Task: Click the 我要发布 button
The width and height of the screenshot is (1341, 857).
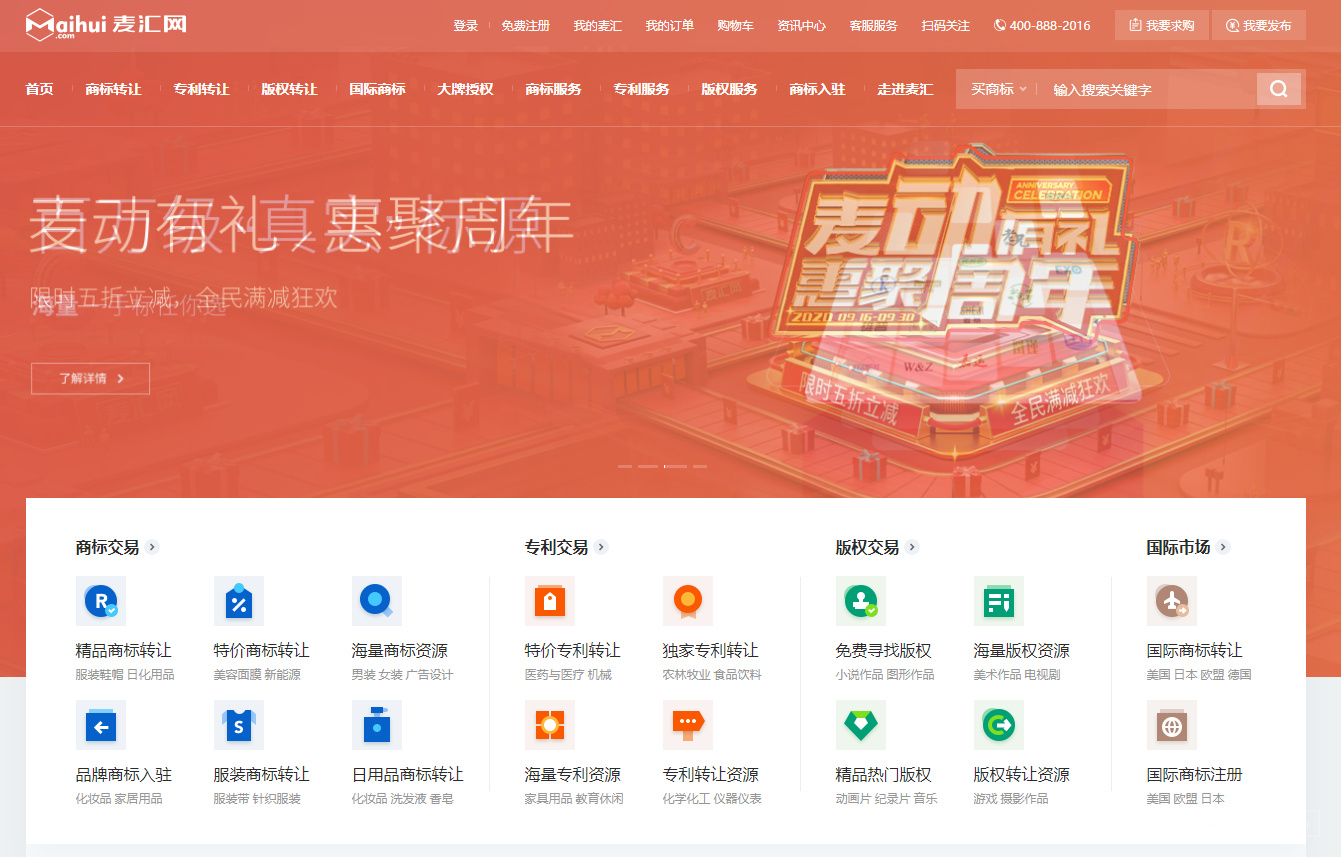Action: [x=1259, y=25]
